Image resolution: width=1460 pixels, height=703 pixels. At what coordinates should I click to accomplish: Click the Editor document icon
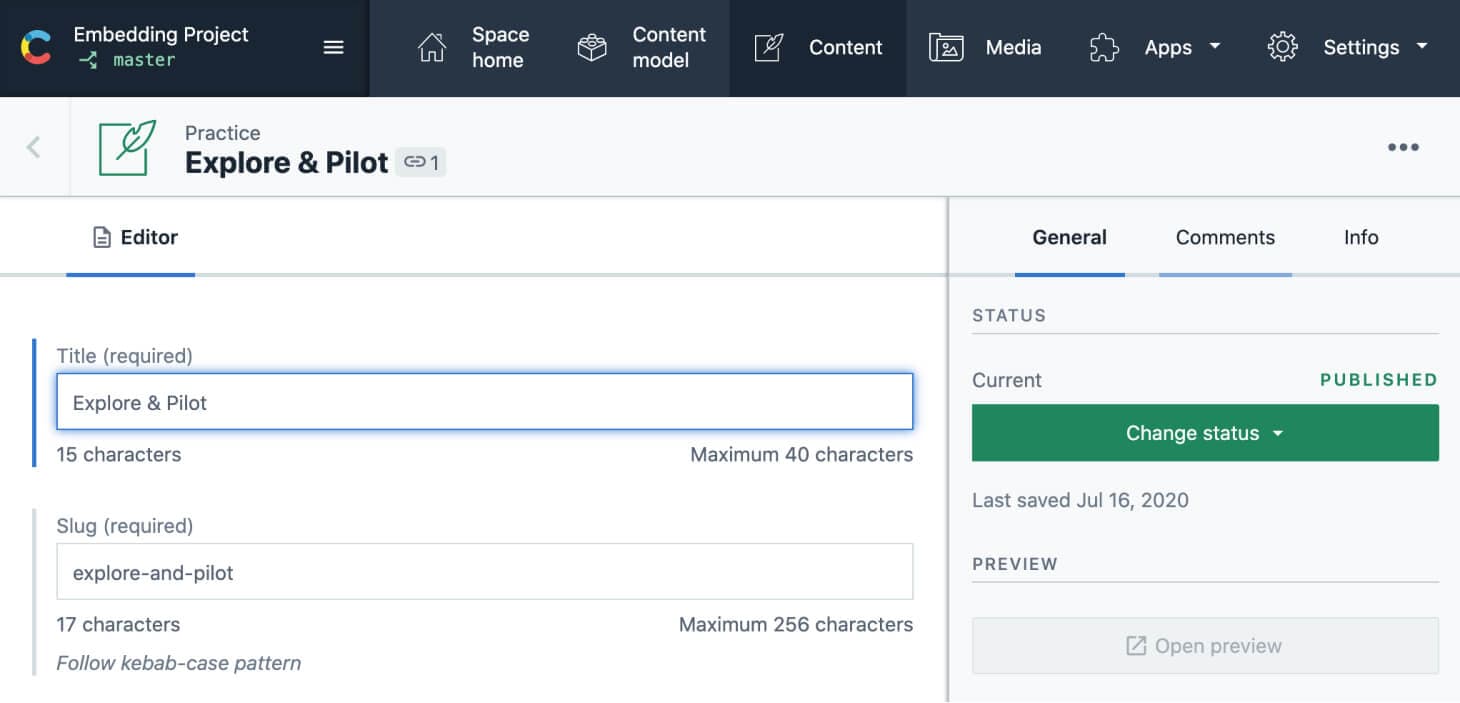point(100,237)
